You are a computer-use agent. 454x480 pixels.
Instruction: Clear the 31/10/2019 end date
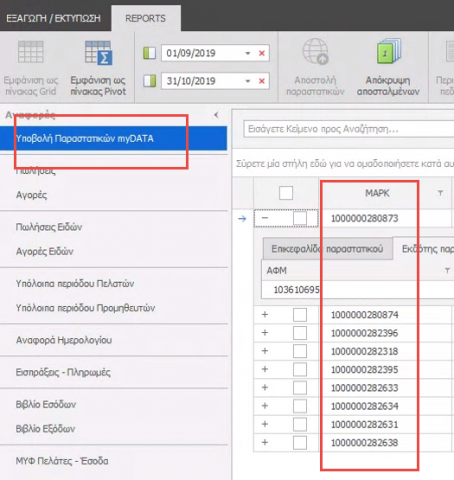click(x=262, y=81)
